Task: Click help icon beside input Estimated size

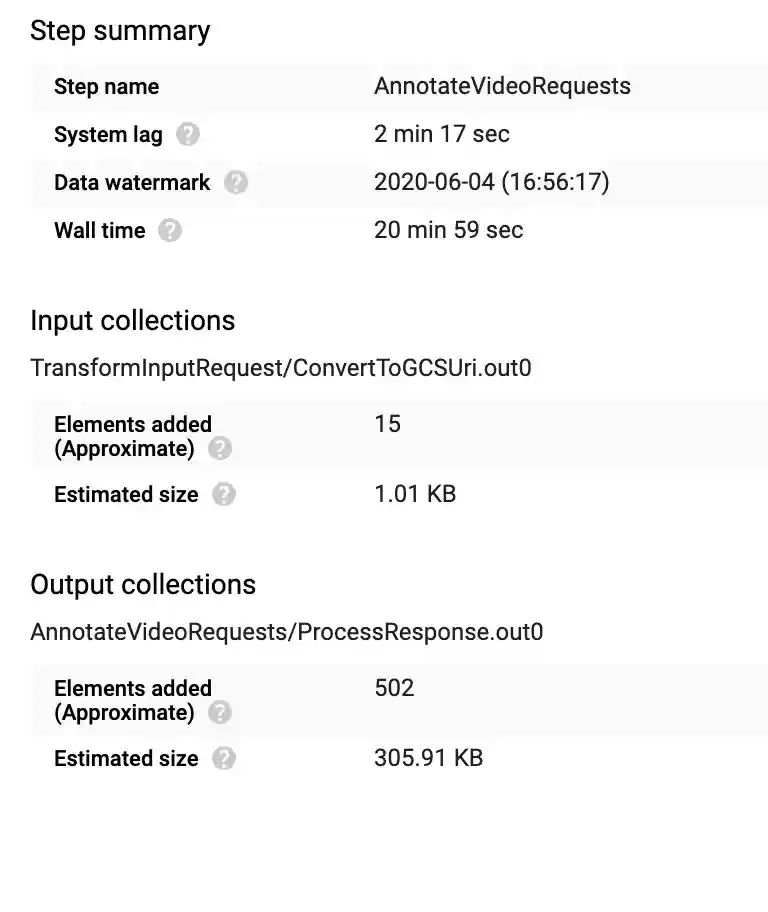Action: 224,495
